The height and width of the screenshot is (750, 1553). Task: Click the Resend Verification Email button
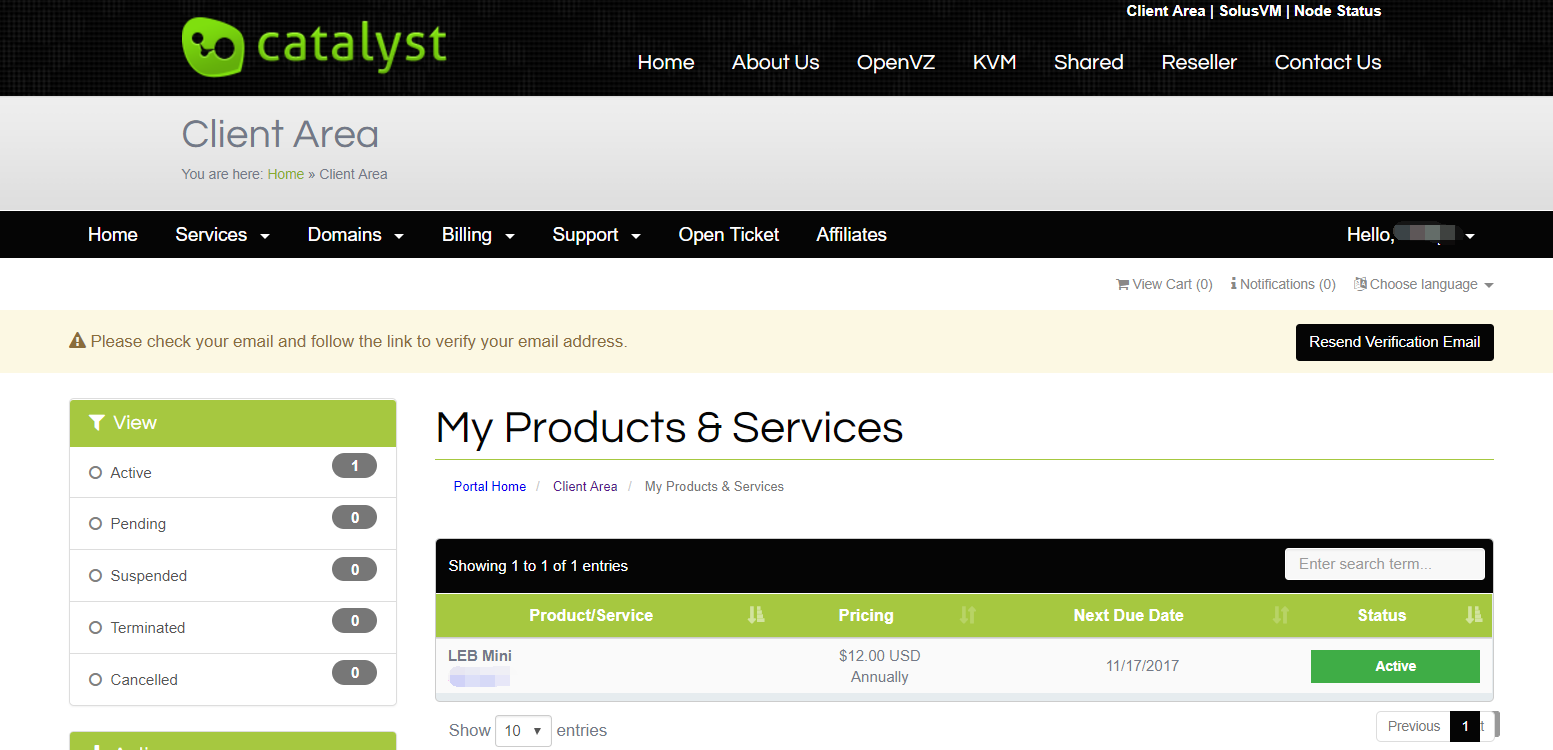coord(1395,342)
